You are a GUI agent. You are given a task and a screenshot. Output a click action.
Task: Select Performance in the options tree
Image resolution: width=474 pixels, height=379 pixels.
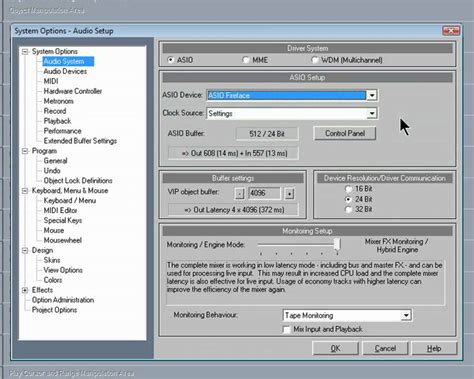click(62, 131)
